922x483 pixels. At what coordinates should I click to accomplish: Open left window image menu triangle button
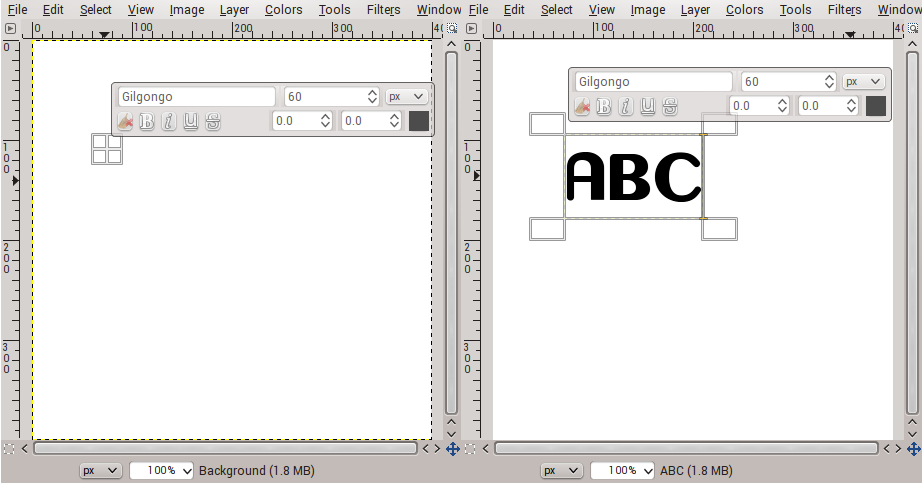click(x=10, y=28)
